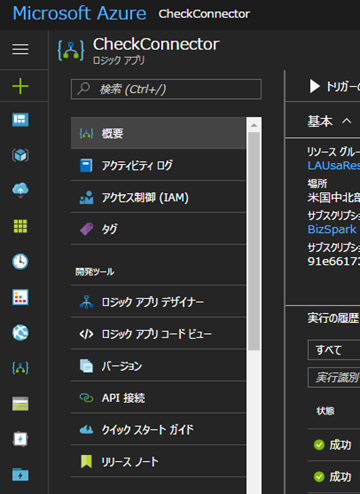The height and width of the screenshot is (494, 360).
Task: Open 概要 overview menu item
Action: pyautogui.click(x=159, y=133)
